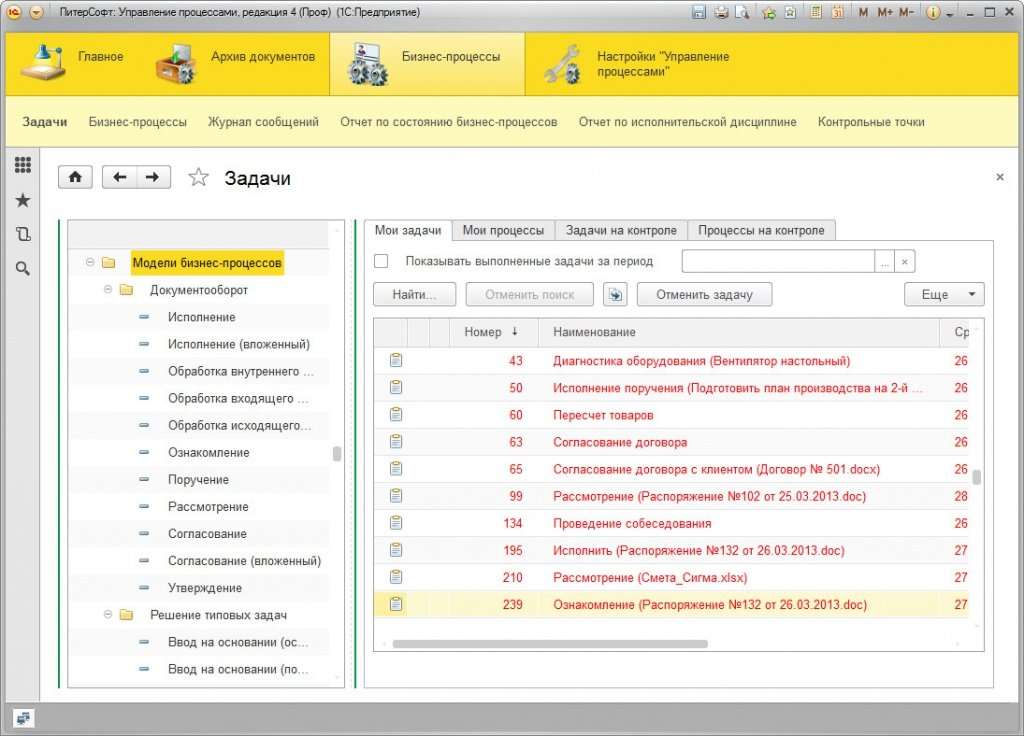Navigate forward with the right arrow
The image size is (1024, 736).
[x=153, y=177]
